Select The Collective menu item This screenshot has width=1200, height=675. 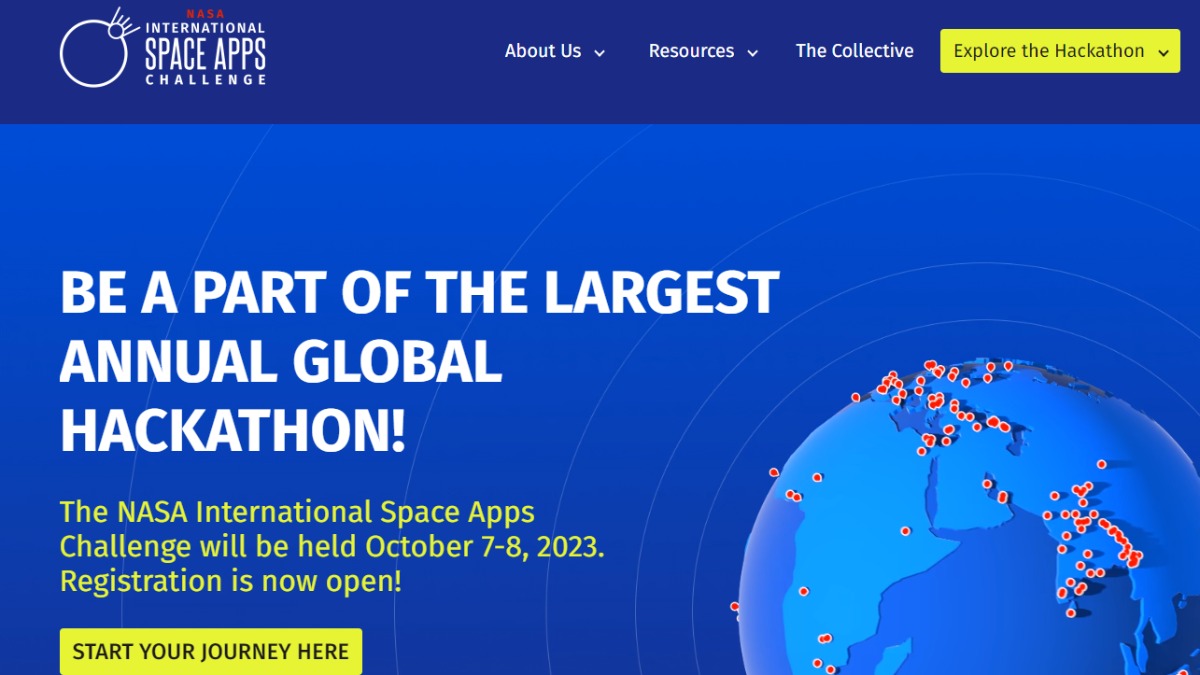tap(855, 51)
